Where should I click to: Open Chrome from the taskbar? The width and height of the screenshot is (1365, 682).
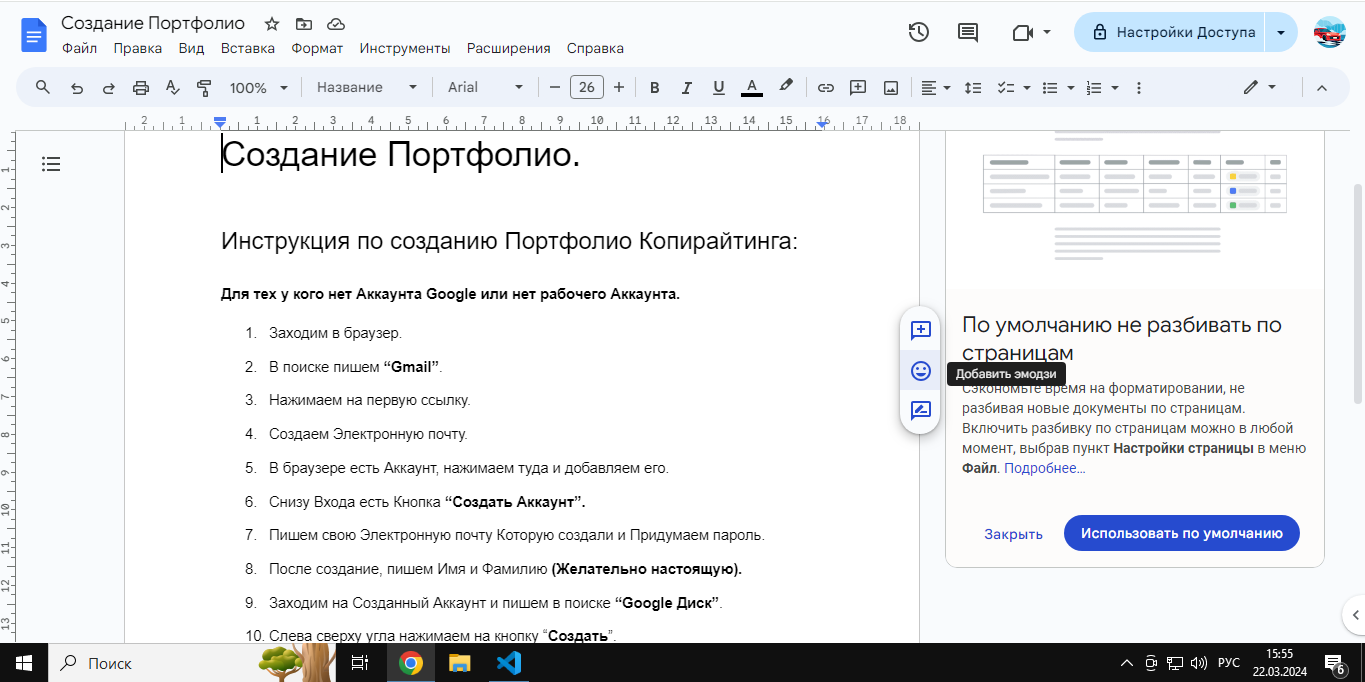coord(410,663)
